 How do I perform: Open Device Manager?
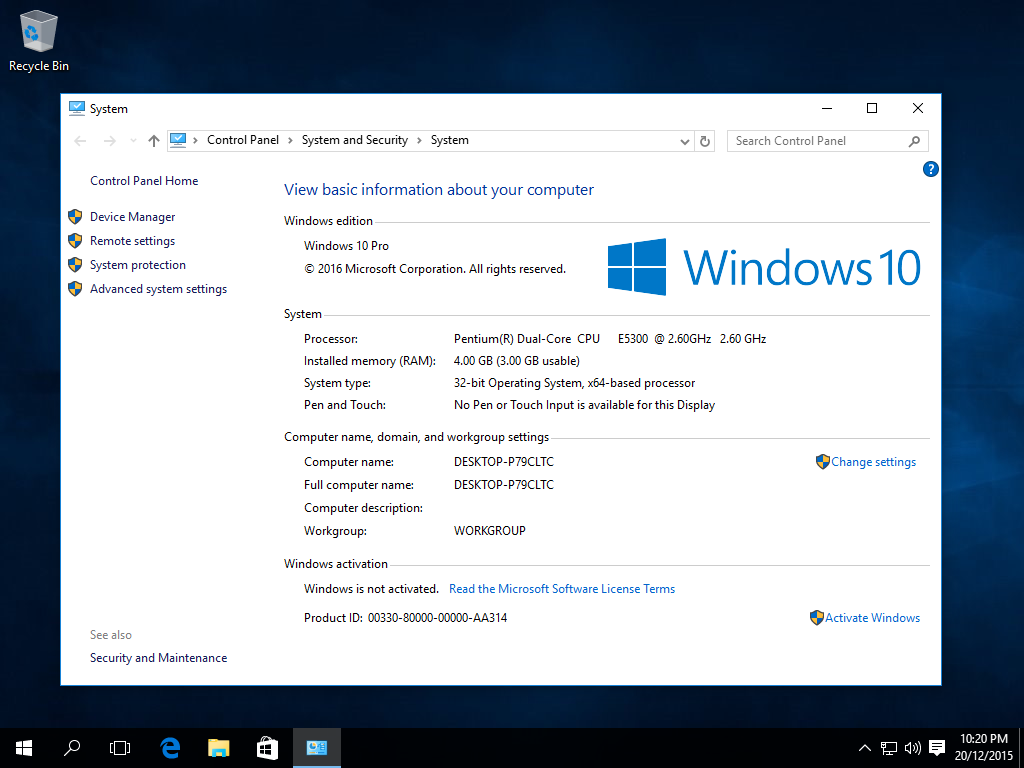133,217
